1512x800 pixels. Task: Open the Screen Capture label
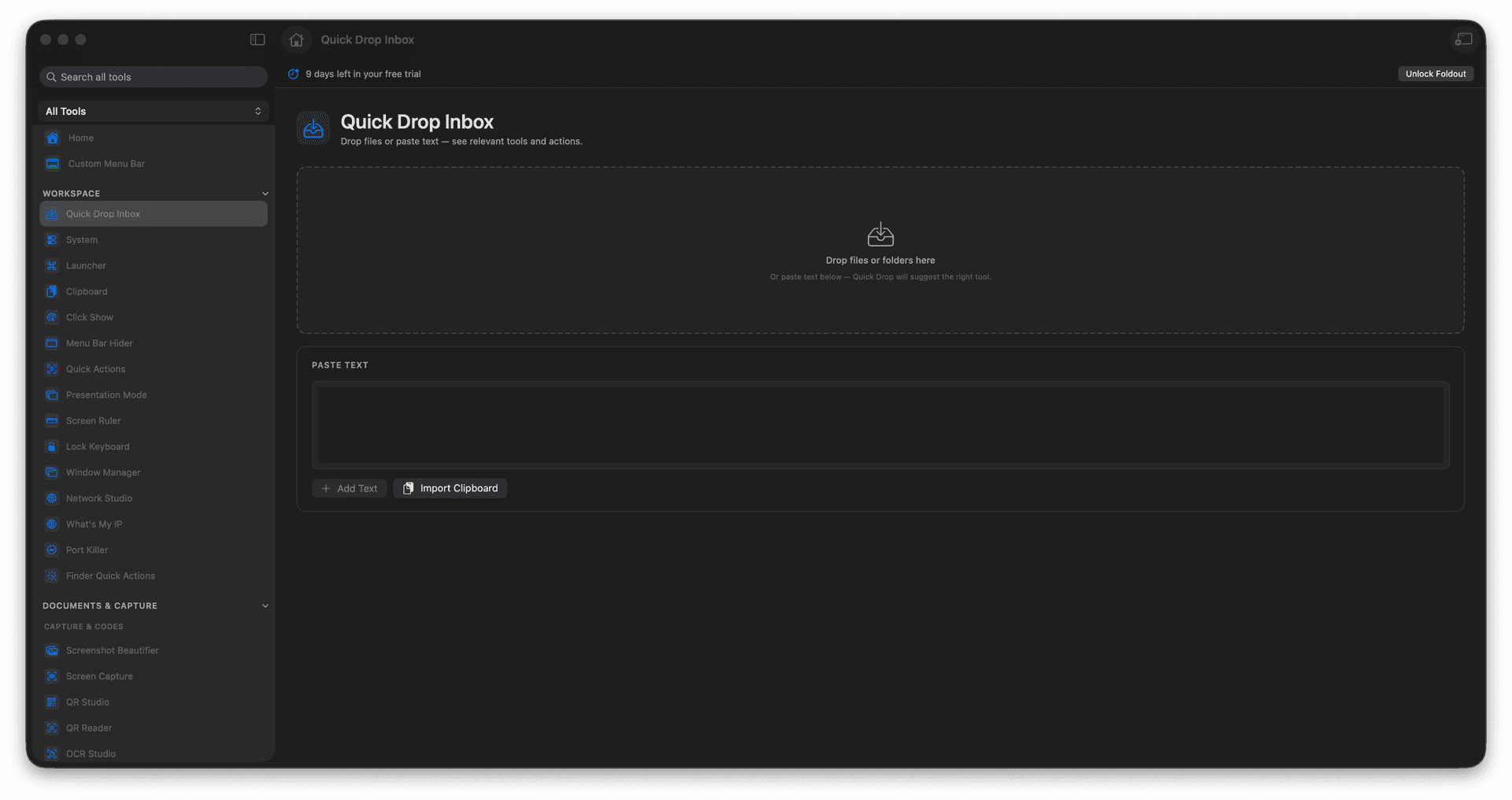coord(99,676)
